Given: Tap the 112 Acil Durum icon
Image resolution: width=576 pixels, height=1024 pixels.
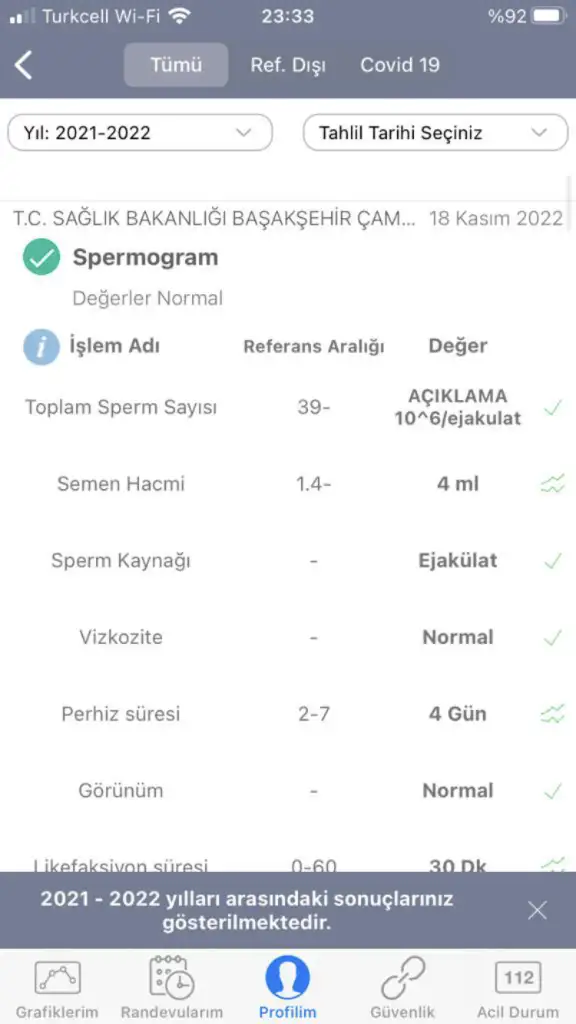Looking at the screenshot, I should tap(519, 978).
